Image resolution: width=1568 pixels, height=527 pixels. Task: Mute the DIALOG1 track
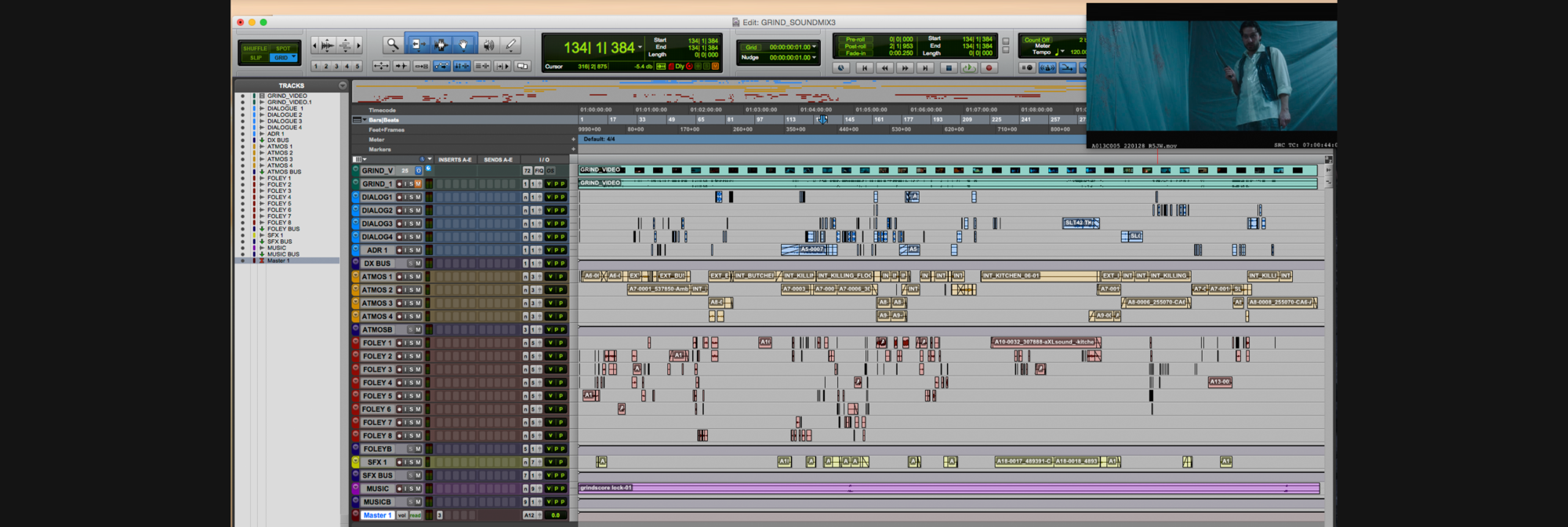(418, 198)
